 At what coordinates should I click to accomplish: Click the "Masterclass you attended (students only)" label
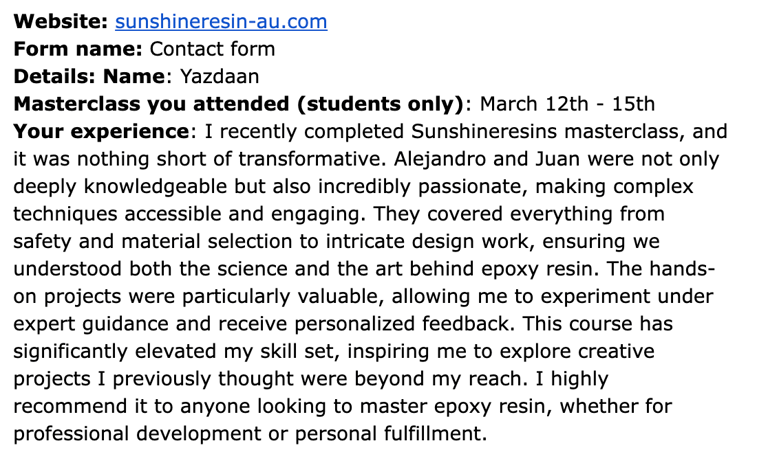coord(239,104)
